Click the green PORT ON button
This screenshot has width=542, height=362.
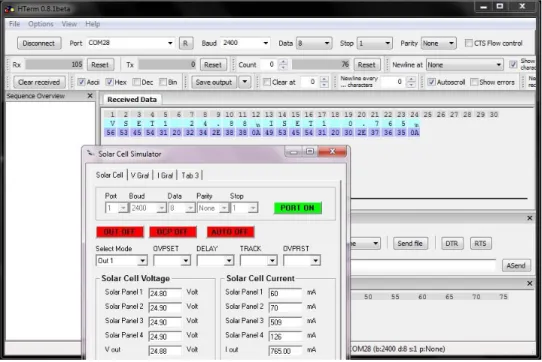point(297,208)
